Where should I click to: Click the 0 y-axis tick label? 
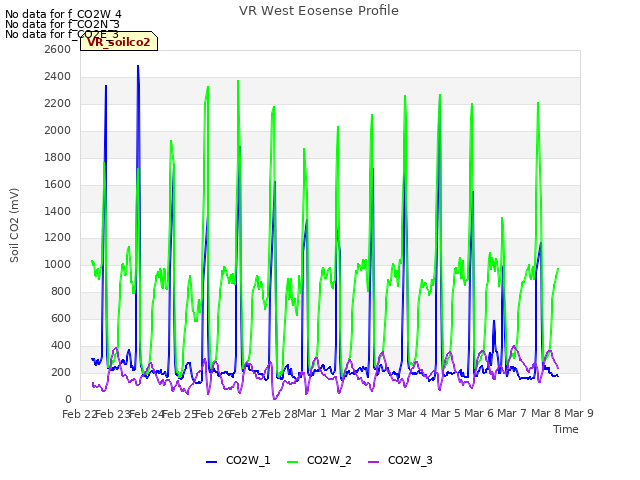68,399
